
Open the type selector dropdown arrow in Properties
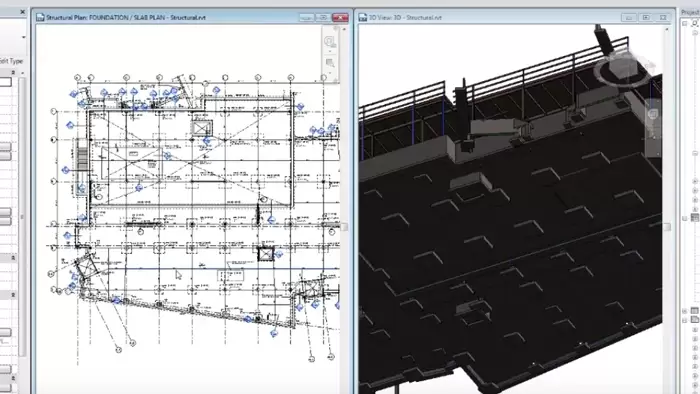(x=23, y=37)
